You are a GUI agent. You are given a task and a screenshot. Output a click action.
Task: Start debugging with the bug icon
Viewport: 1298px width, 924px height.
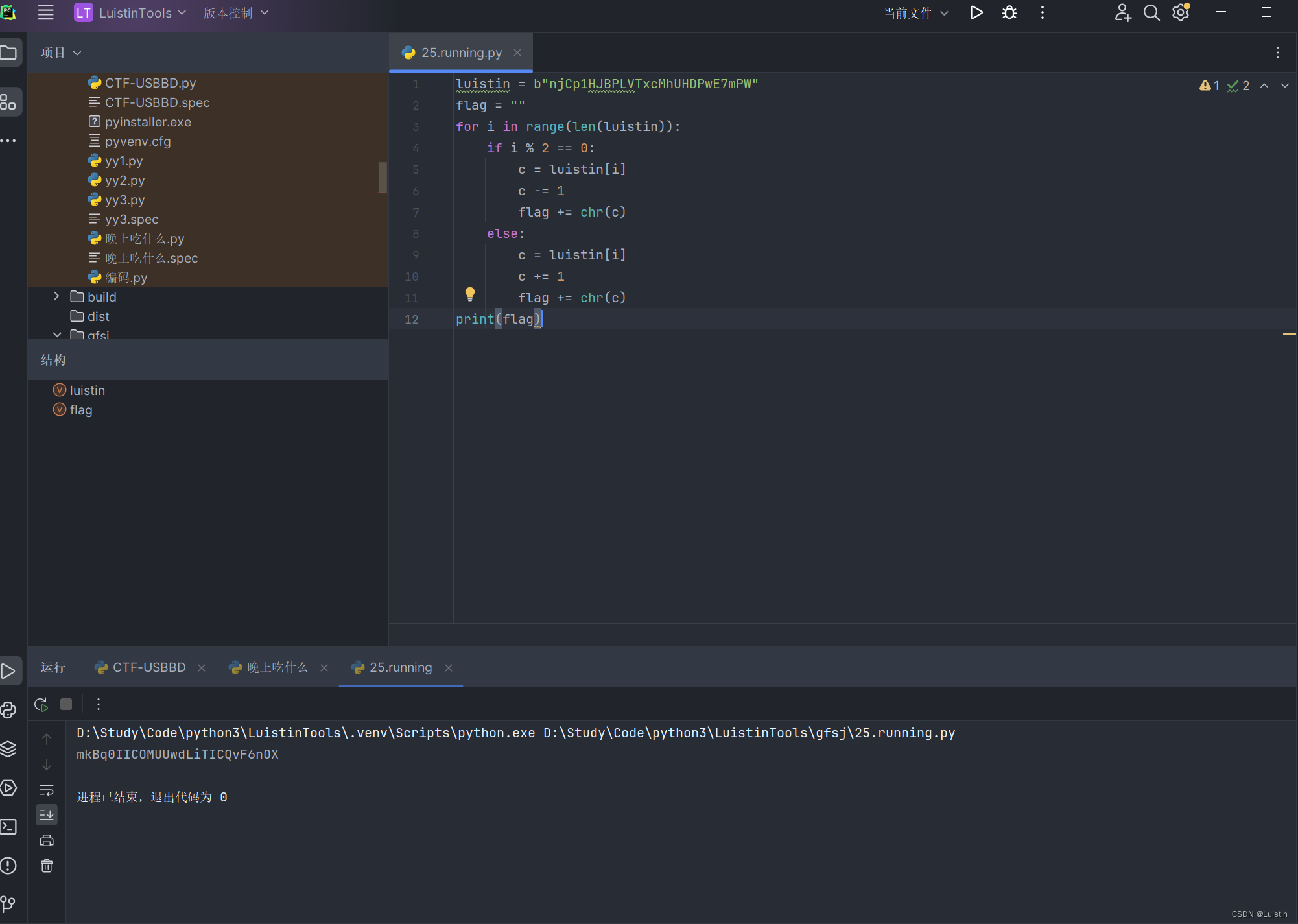tap(1009, 12)
